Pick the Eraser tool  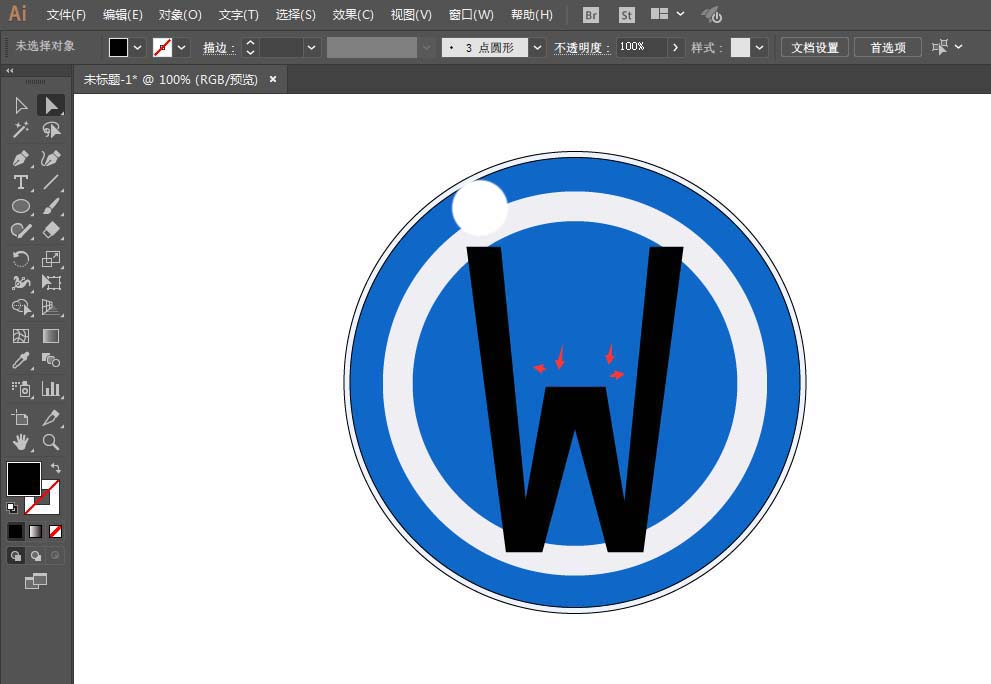[50, 230]
